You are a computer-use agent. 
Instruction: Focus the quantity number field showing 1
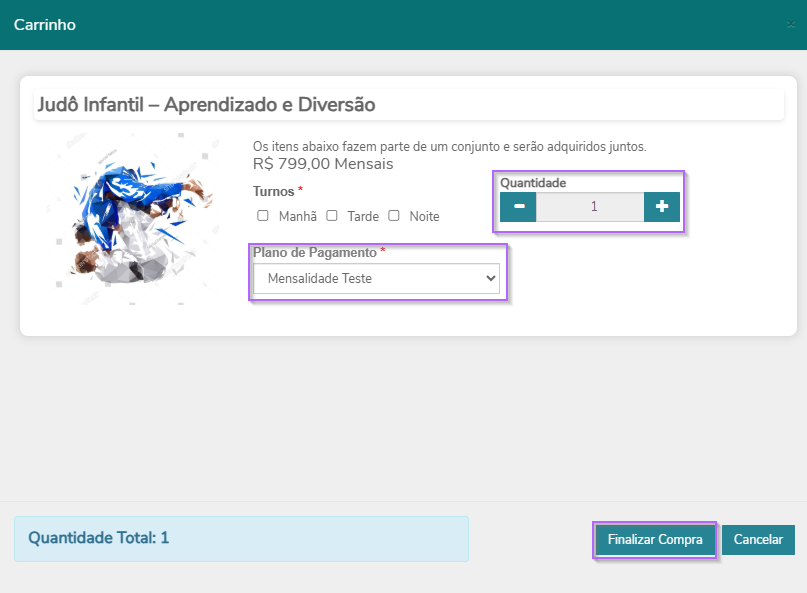pyautogui.click(x=590, y=207)
